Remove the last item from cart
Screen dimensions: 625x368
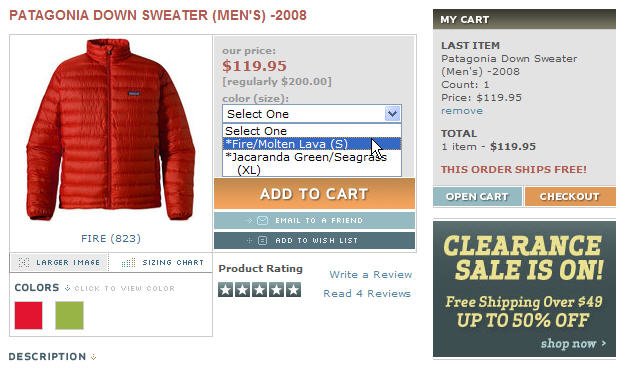462,111
